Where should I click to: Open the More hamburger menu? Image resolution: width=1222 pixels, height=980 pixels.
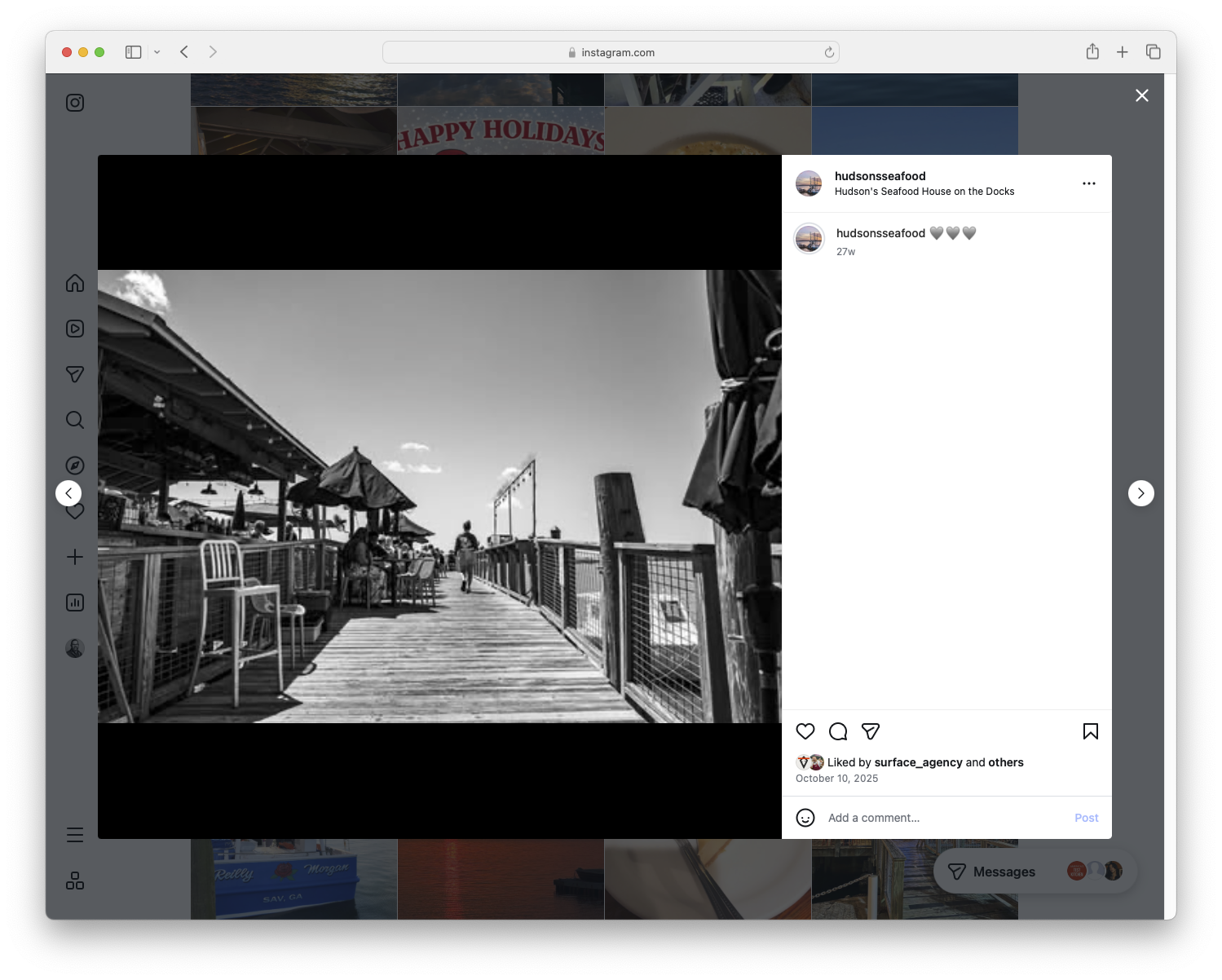click(74, 834)
